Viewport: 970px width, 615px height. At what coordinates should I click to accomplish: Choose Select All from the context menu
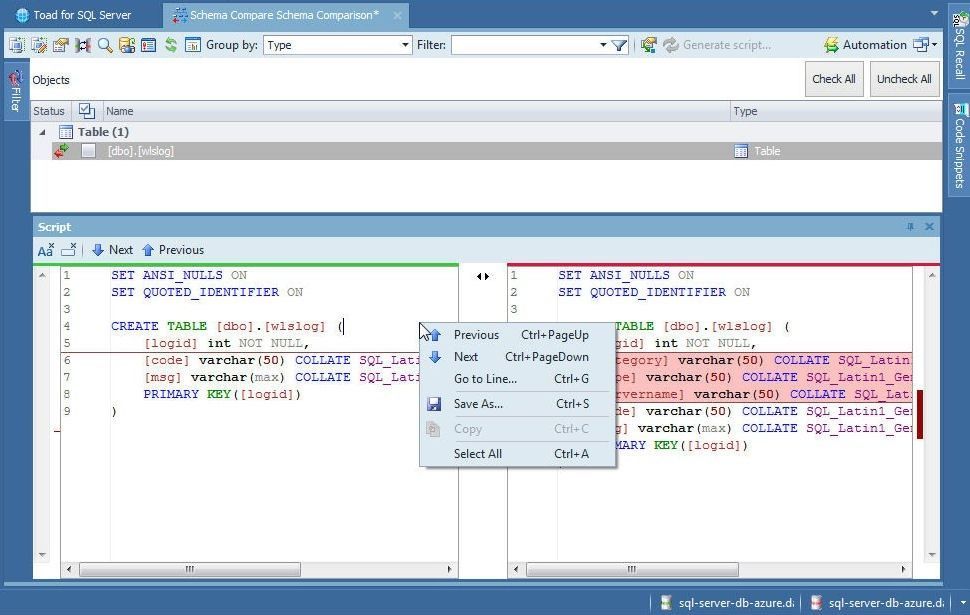point(517,454)
